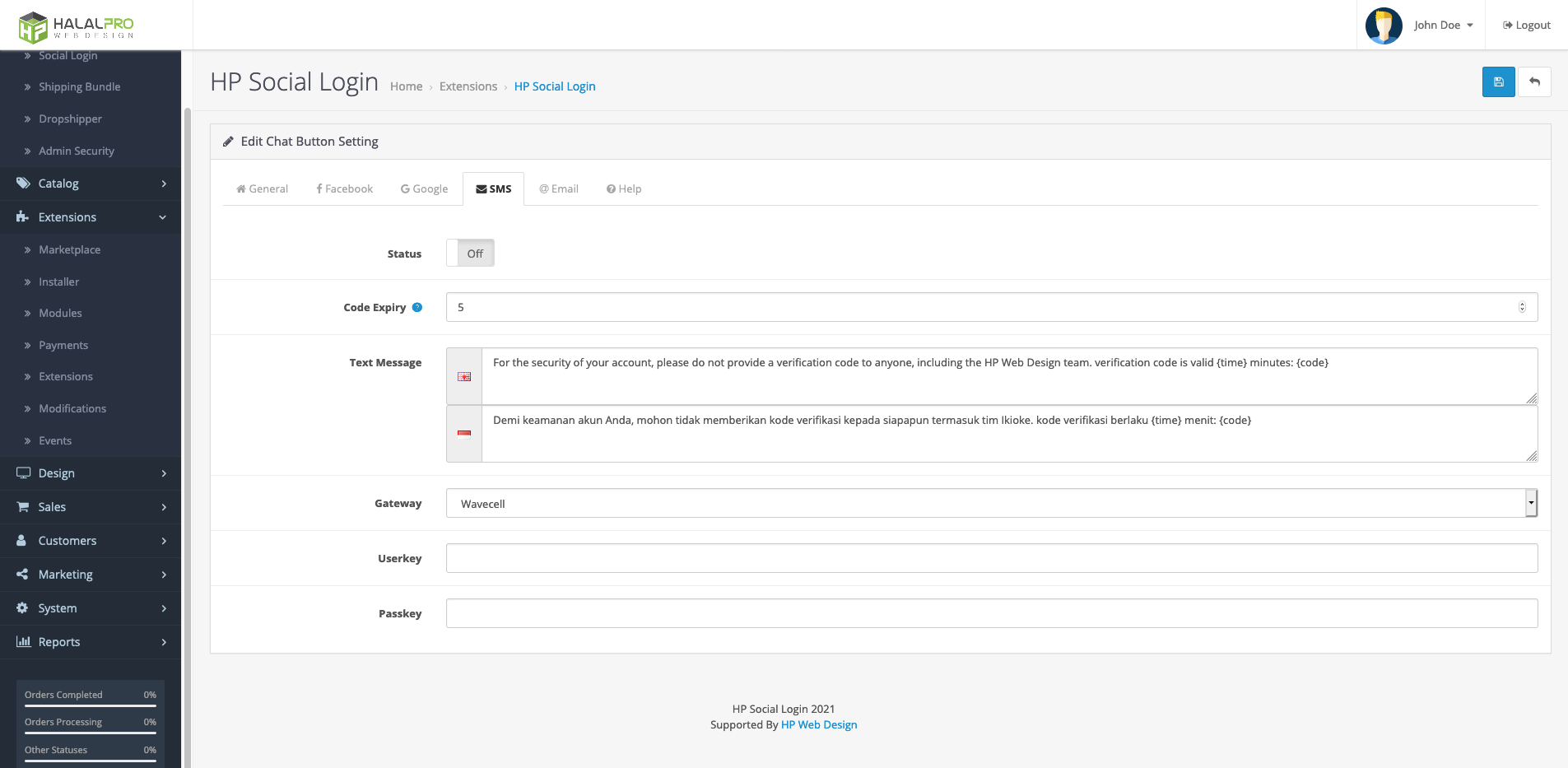Click the Design monitor icon in sidebar

click(x=23, y=473)
